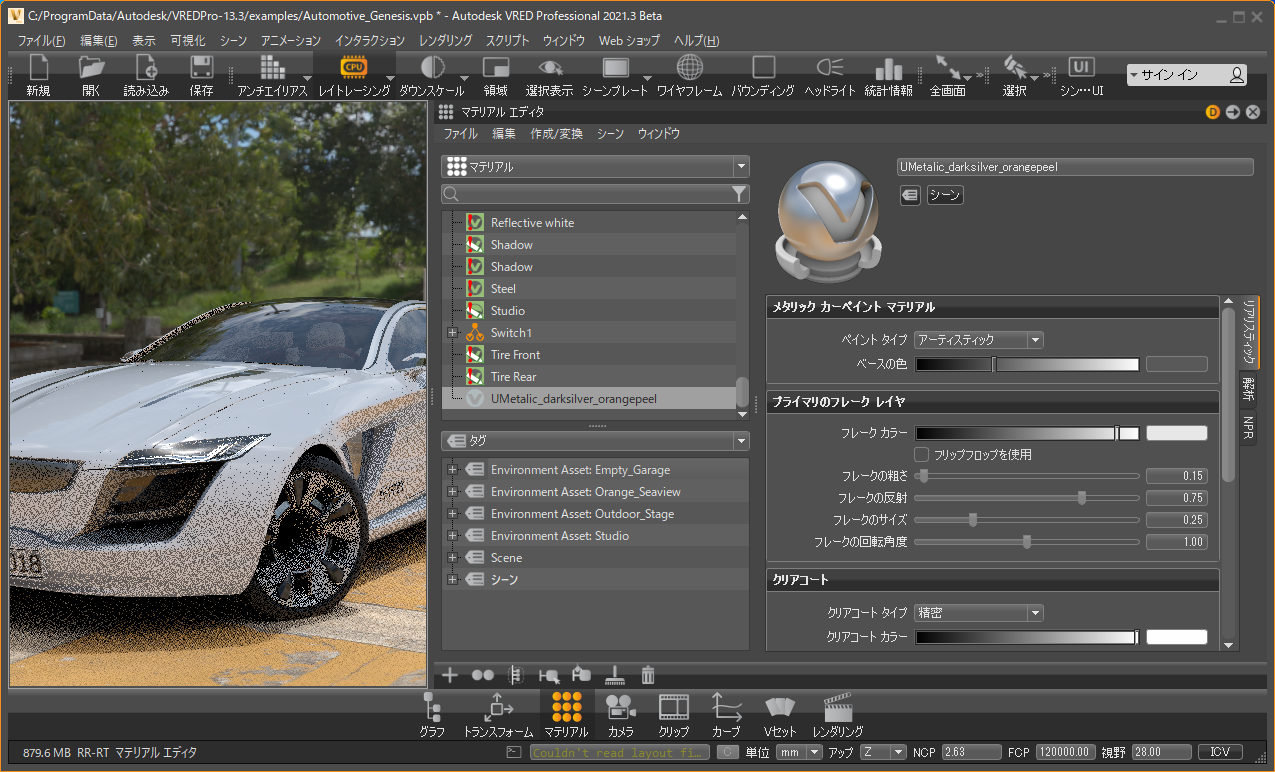Open the Camera editor from bottom bar

[x=620, y=708]
